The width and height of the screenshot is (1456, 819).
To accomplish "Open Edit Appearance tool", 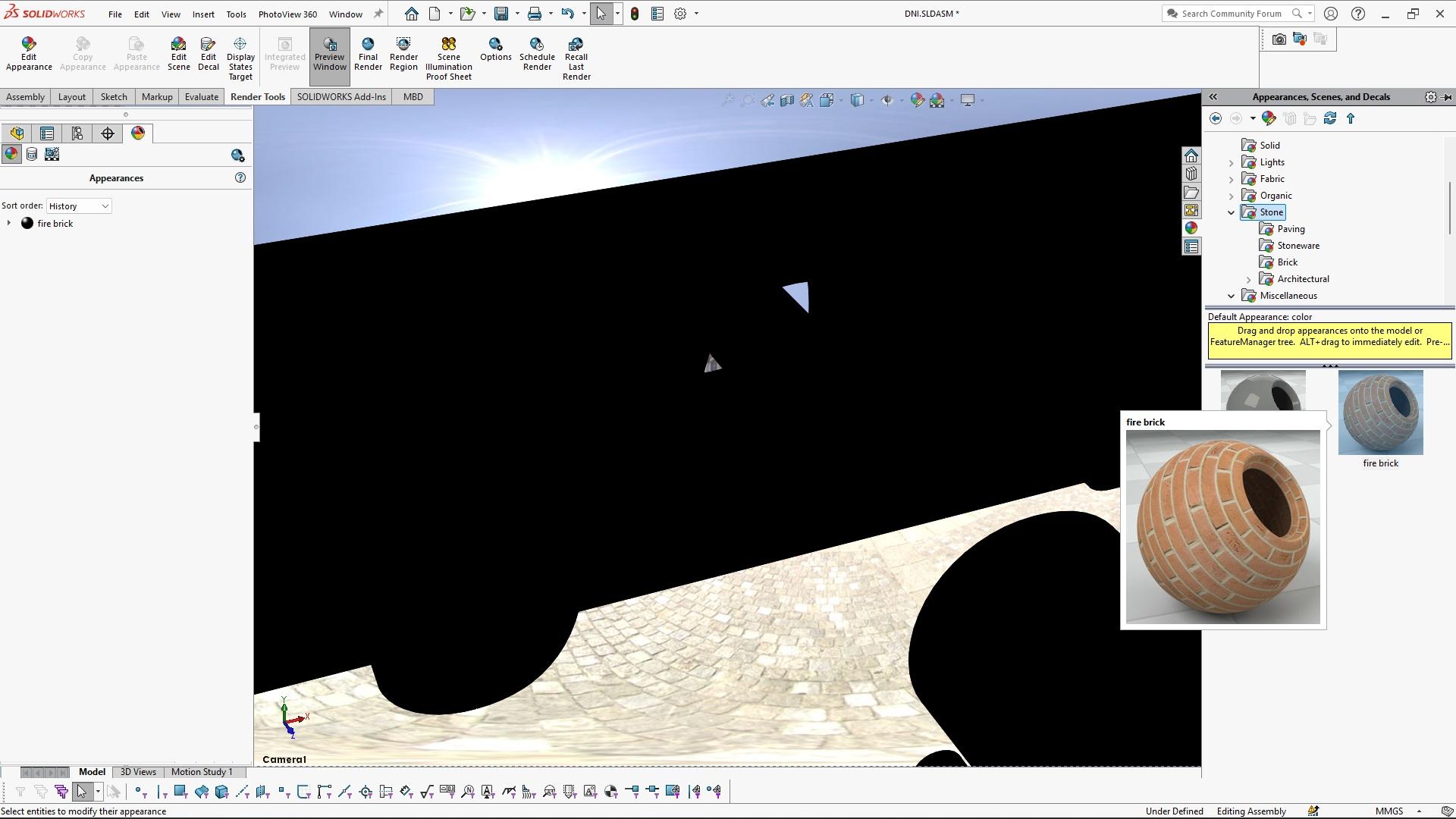I will pyautogui.click(x=29, y=54).
